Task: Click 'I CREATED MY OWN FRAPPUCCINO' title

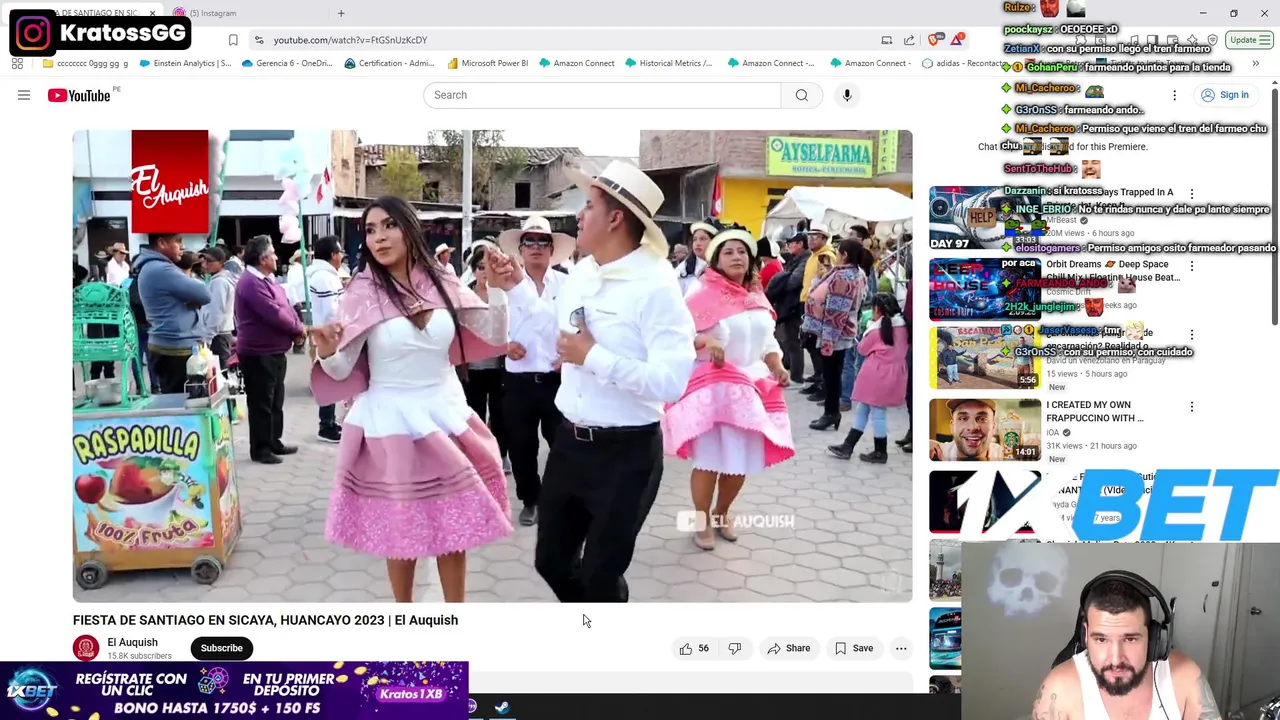Action: pyautogui.click(x=1095, y=411)
